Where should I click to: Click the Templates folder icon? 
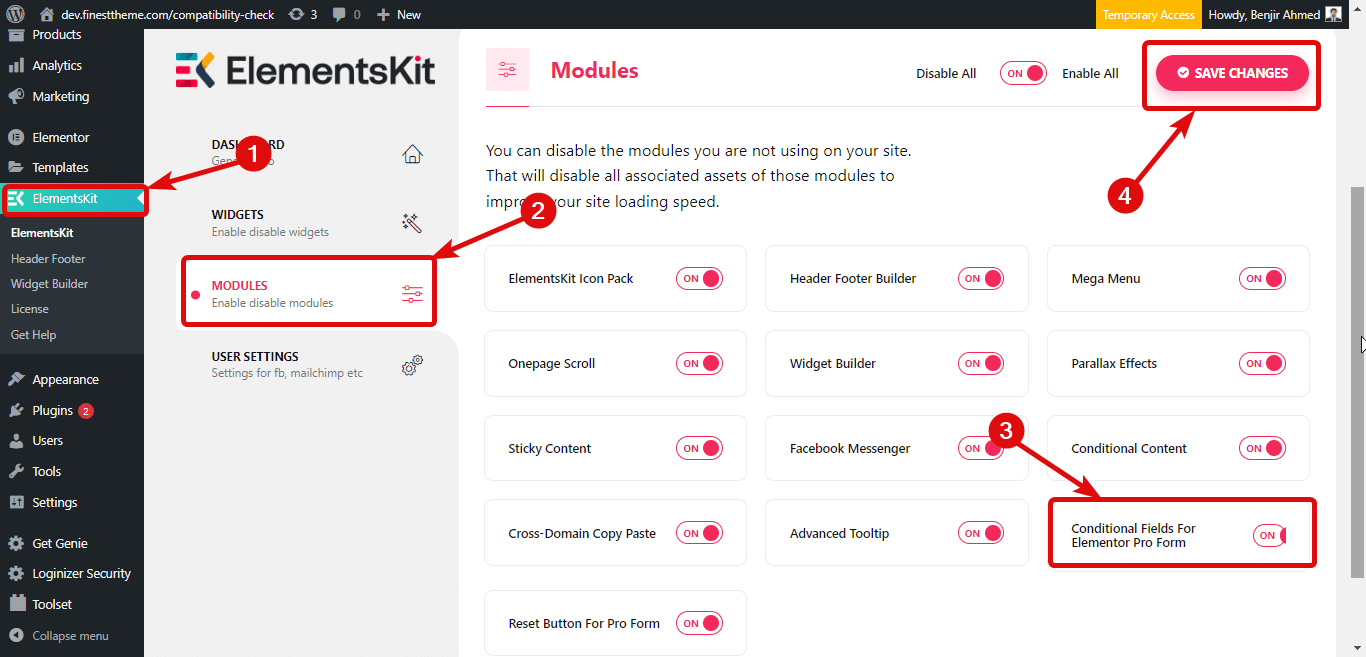[x=16, y=167]
